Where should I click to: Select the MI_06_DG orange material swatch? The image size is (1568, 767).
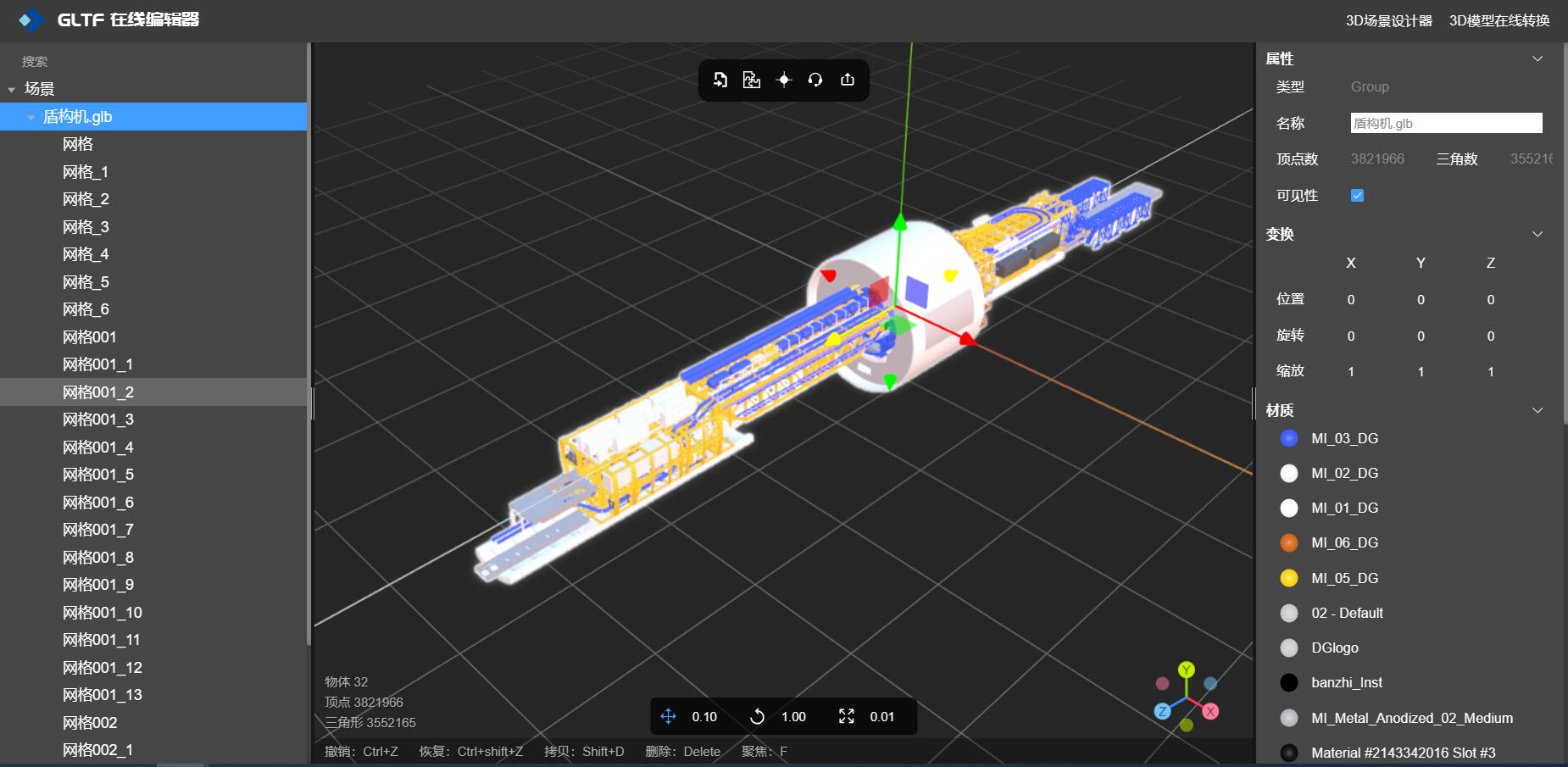(x=1288, y=542)
